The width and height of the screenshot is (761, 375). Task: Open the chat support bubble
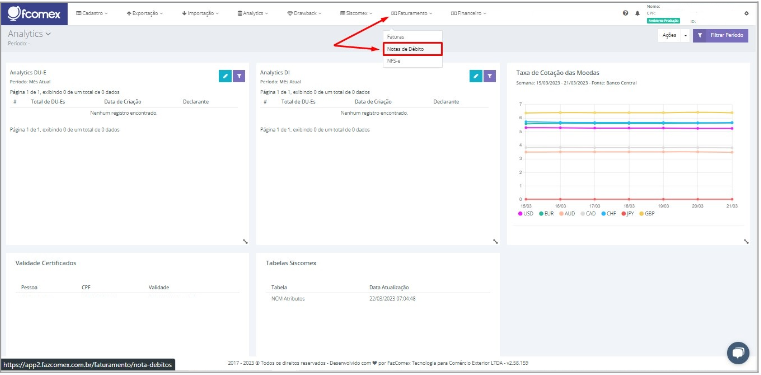[x=738, y=353]
